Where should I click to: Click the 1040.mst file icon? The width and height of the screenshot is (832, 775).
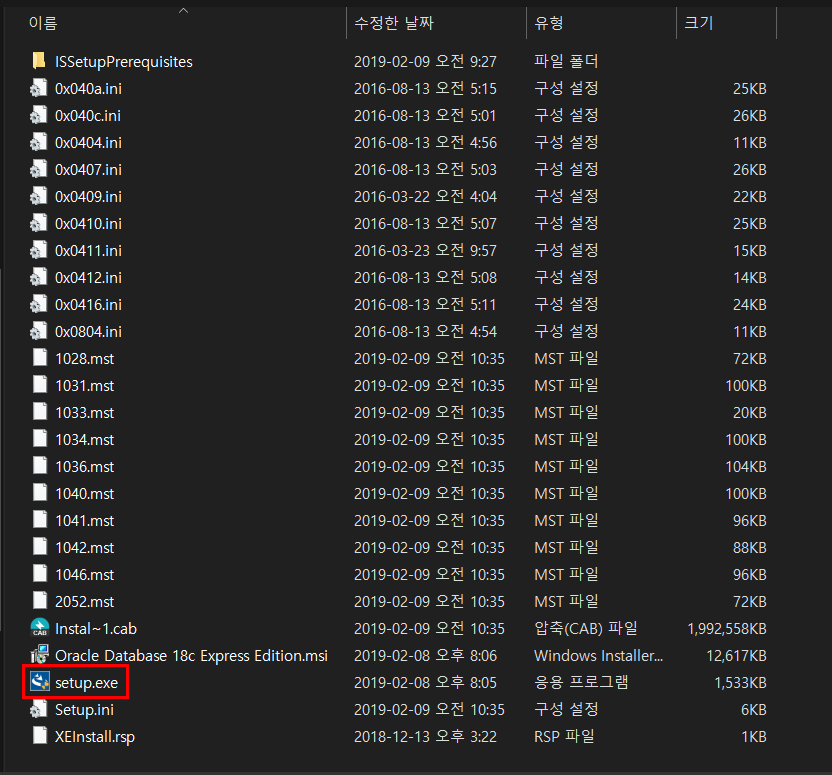coord(40,493)
